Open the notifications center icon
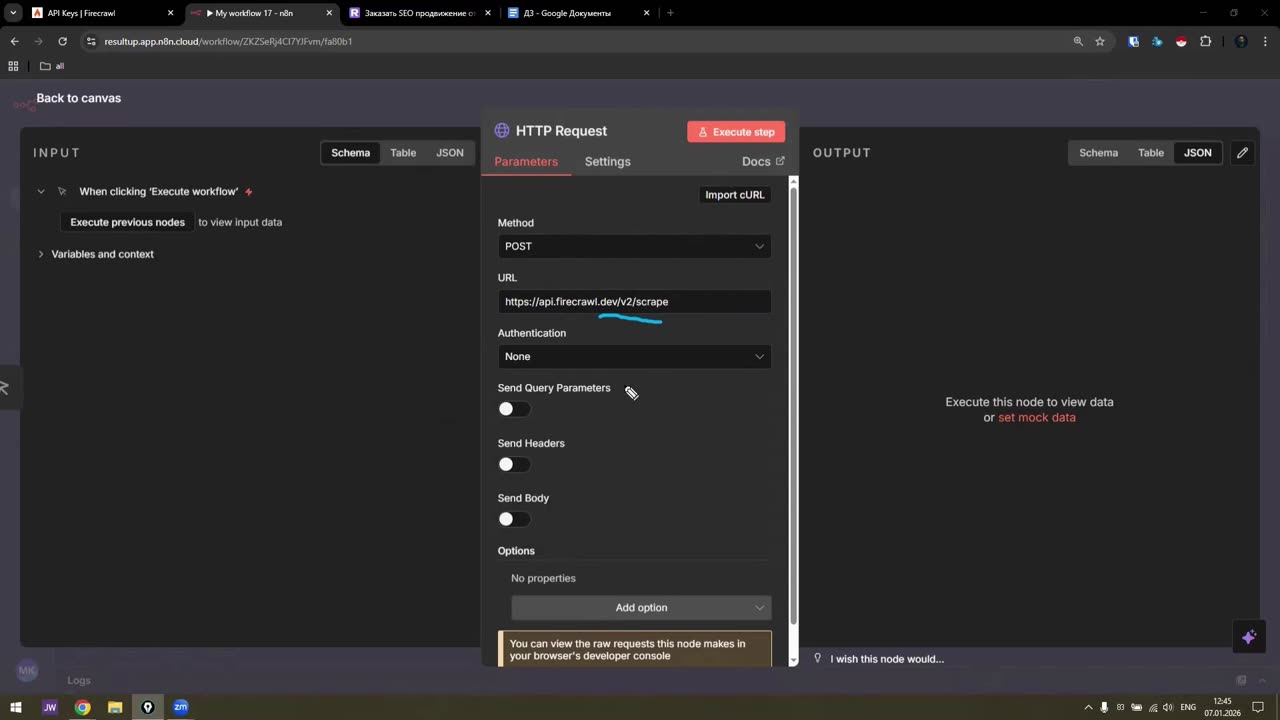Screen dimensions: 1280x720 click(1259, 707)
